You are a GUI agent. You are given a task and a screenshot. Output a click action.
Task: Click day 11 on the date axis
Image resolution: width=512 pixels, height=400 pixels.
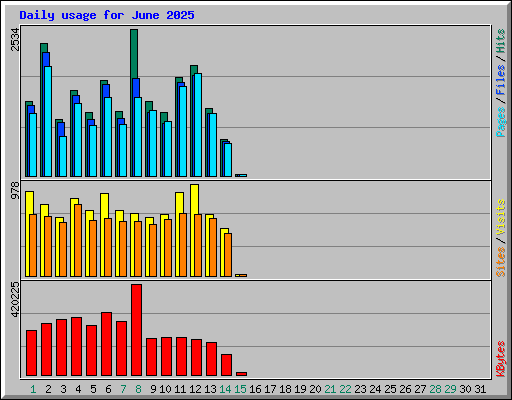click(180, 389)
